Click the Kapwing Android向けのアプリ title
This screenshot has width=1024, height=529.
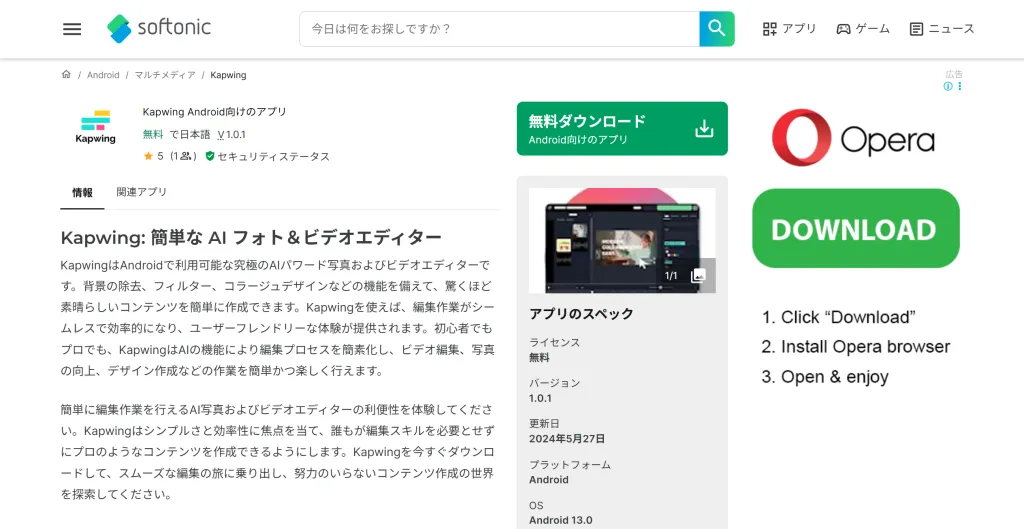click(x=214, y=112)
